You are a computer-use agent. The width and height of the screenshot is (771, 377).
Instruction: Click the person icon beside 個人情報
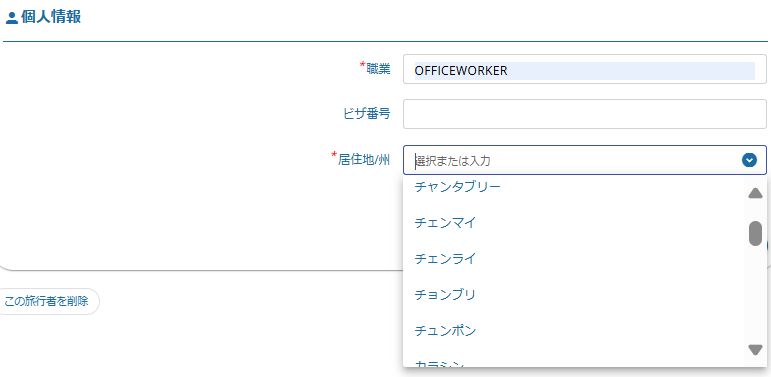point(11,18)
